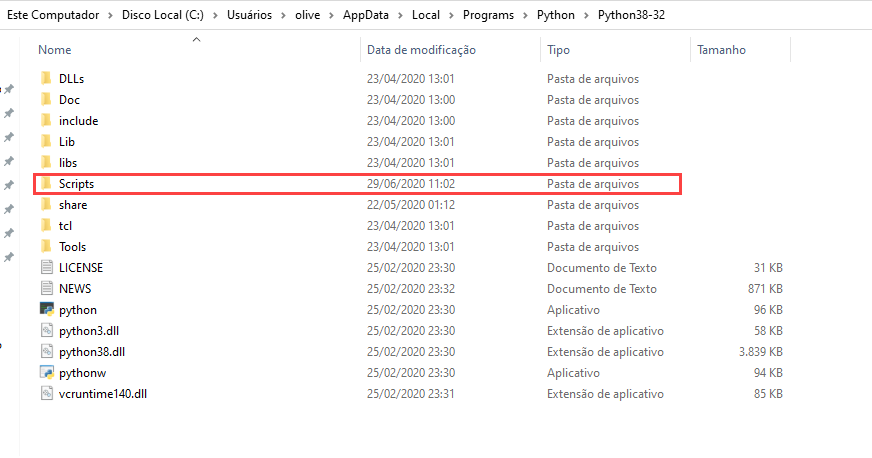
Task: Click the Tools folder name
Action: [x=72, y=247]
